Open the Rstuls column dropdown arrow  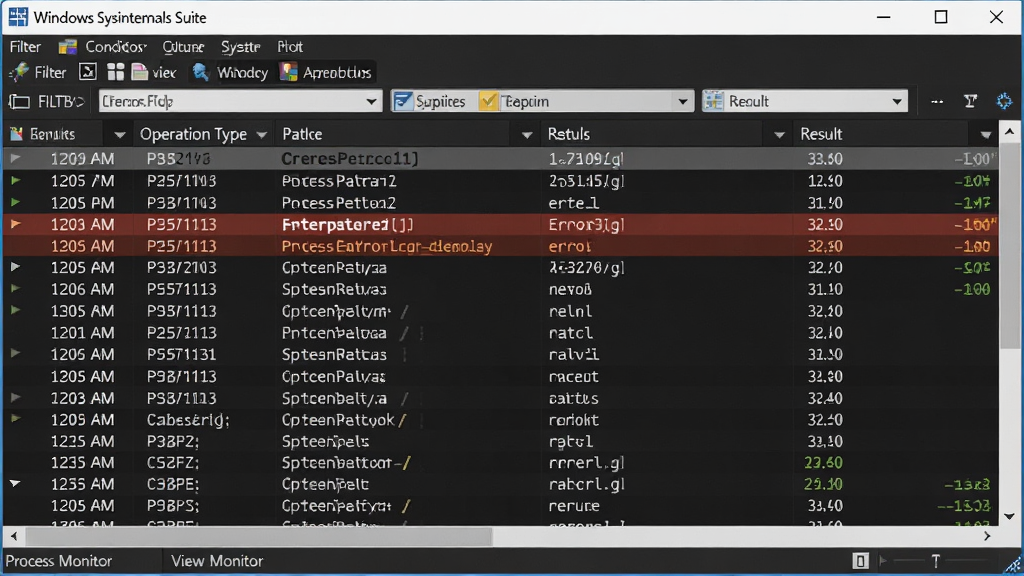pyautogui.click(x=779, y=135)
